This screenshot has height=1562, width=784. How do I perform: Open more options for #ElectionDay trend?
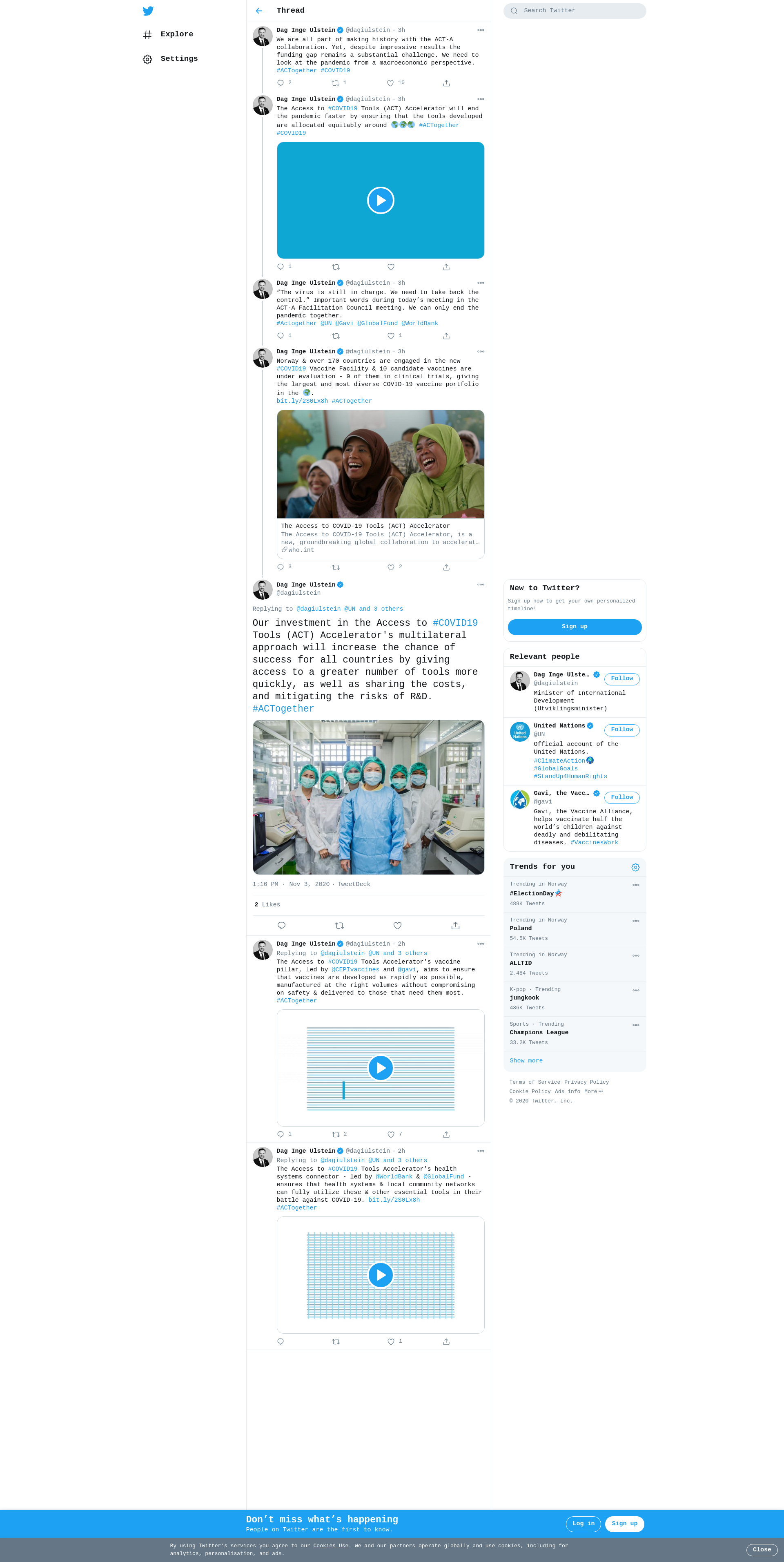[x=636, y=885]
